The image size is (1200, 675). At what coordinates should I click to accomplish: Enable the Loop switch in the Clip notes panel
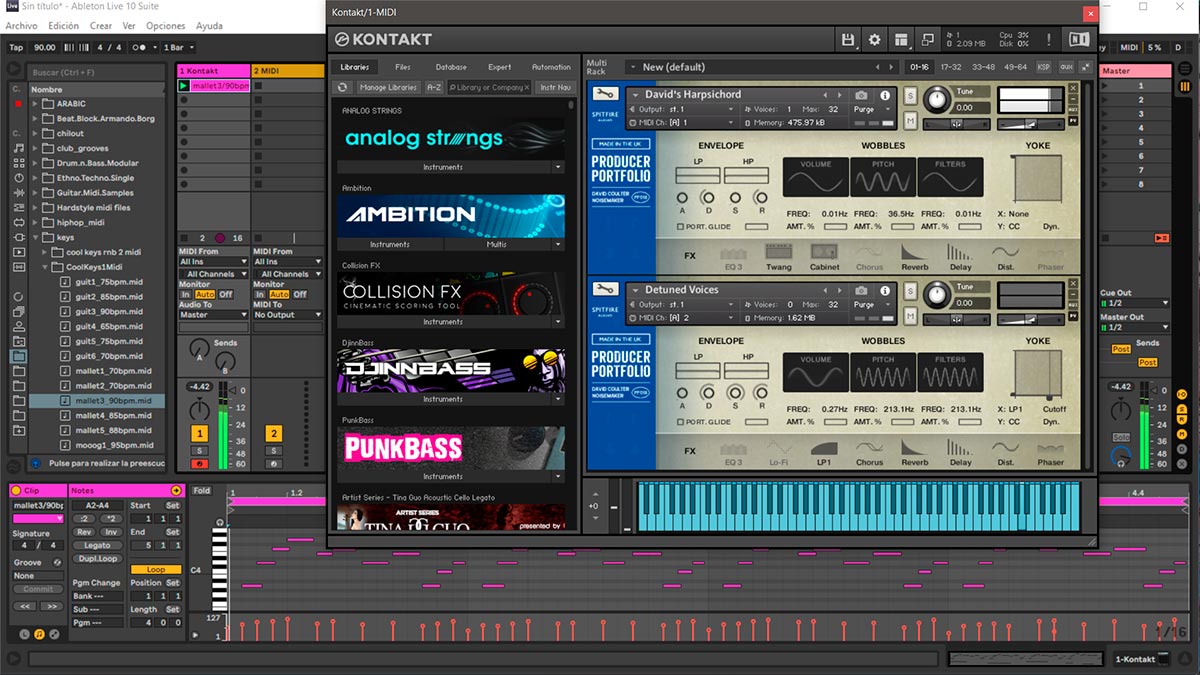pyautogui.click(x=156, y=569)
